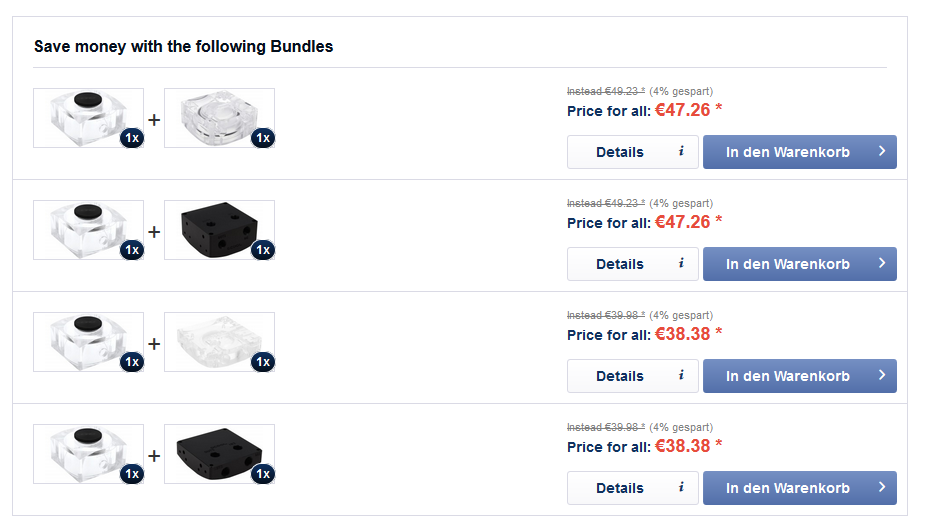This screenshot has height=529, width=925.
Task: View black block thumbnail in second bundle
Action: click(x=219, y=230)
